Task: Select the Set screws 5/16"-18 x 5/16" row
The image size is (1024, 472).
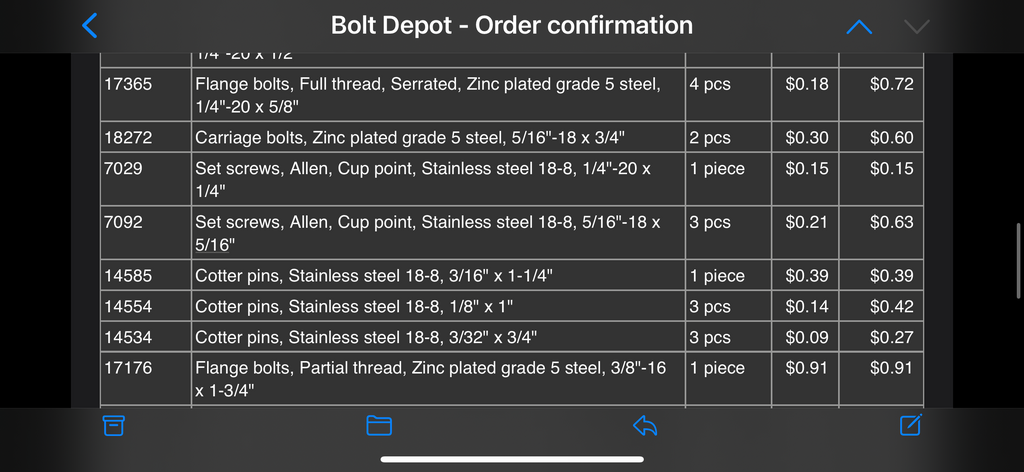Action: coord(427,232)
